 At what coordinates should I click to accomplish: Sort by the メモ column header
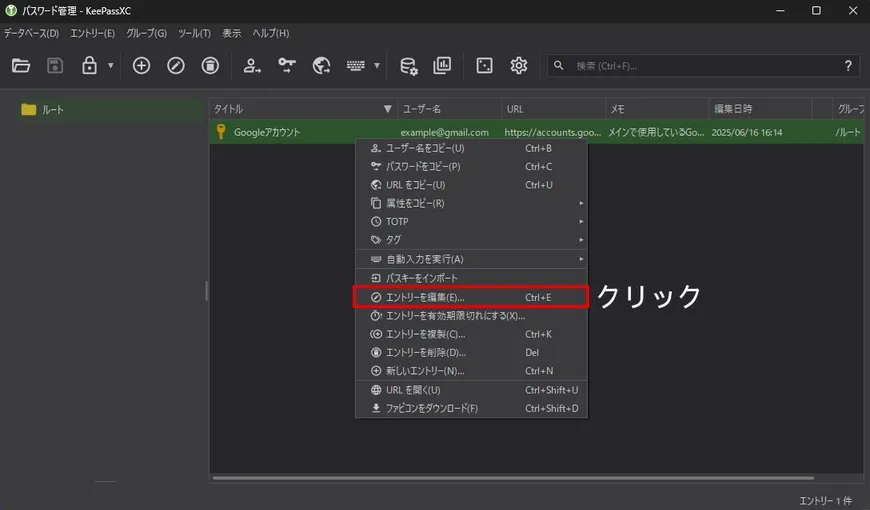[657, 109]
